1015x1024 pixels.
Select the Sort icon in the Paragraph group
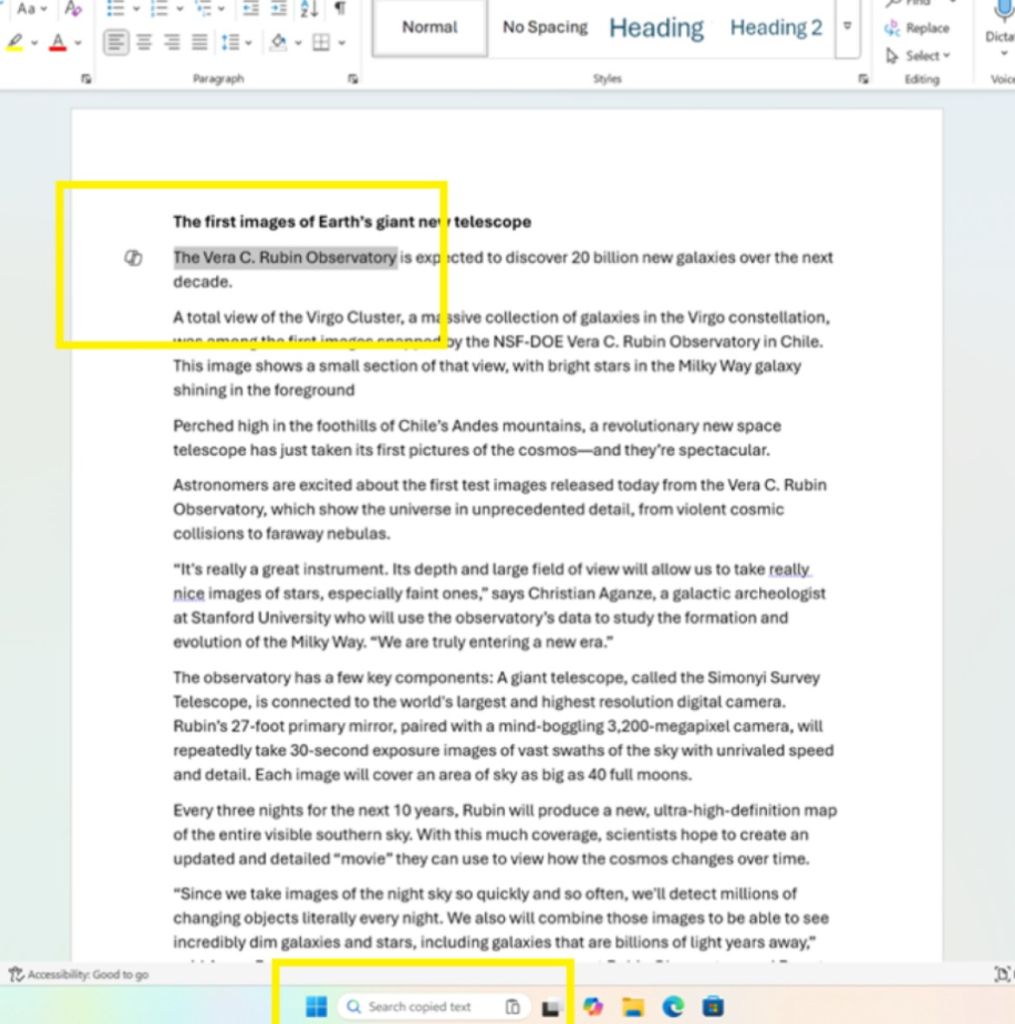[x=308, y=10]
